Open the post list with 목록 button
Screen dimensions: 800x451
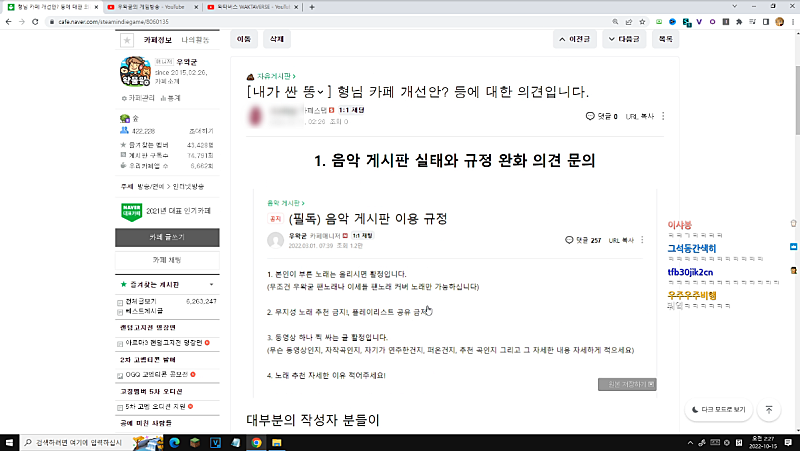665,39
